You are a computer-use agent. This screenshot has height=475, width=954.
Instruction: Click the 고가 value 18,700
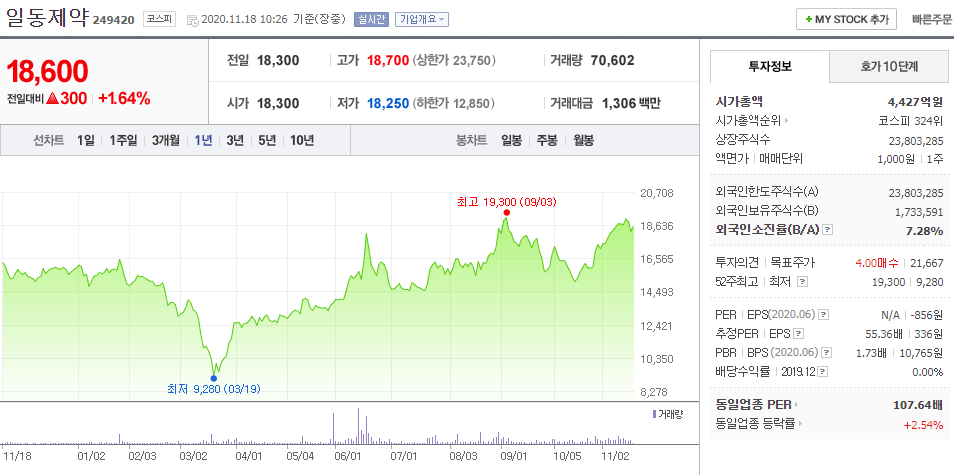pos(388,60)
